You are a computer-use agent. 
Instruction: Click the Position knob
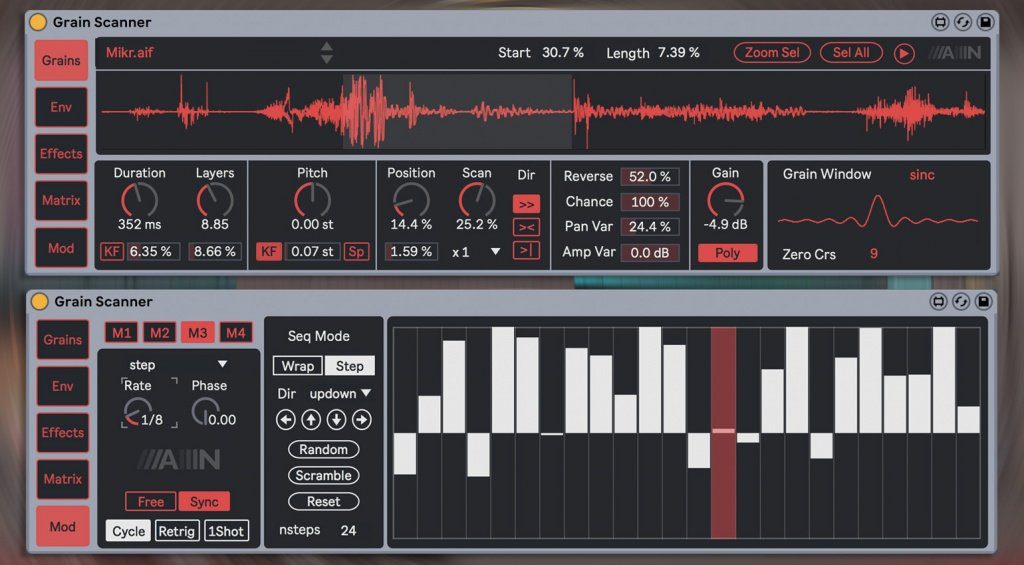[411, 199]
